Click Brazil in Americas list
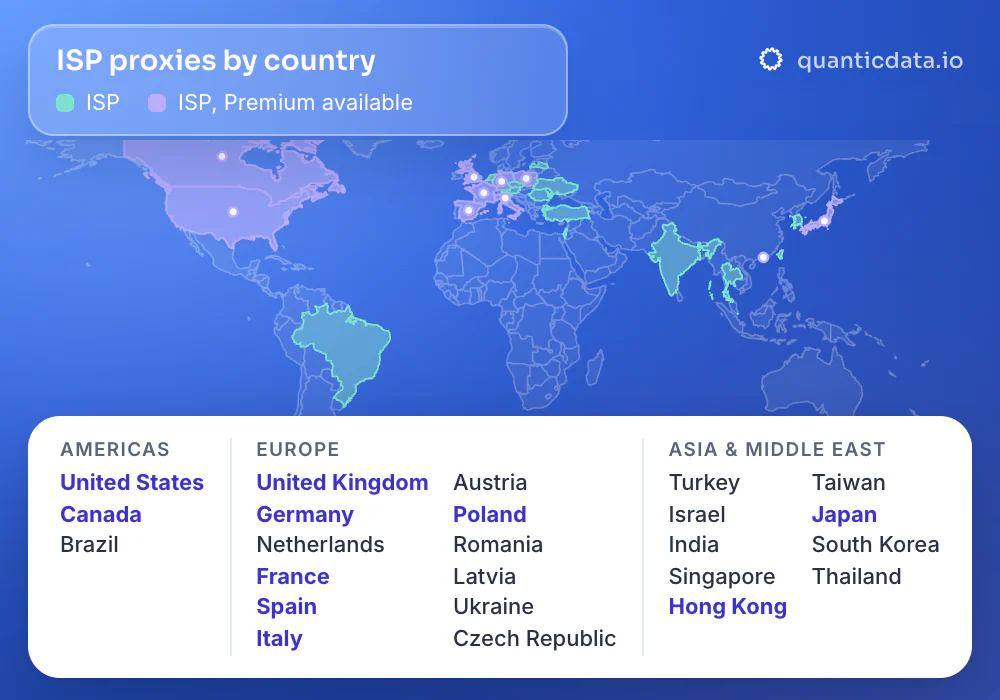The height and width of the screenshot is (700, 1000). coord(89,544)
